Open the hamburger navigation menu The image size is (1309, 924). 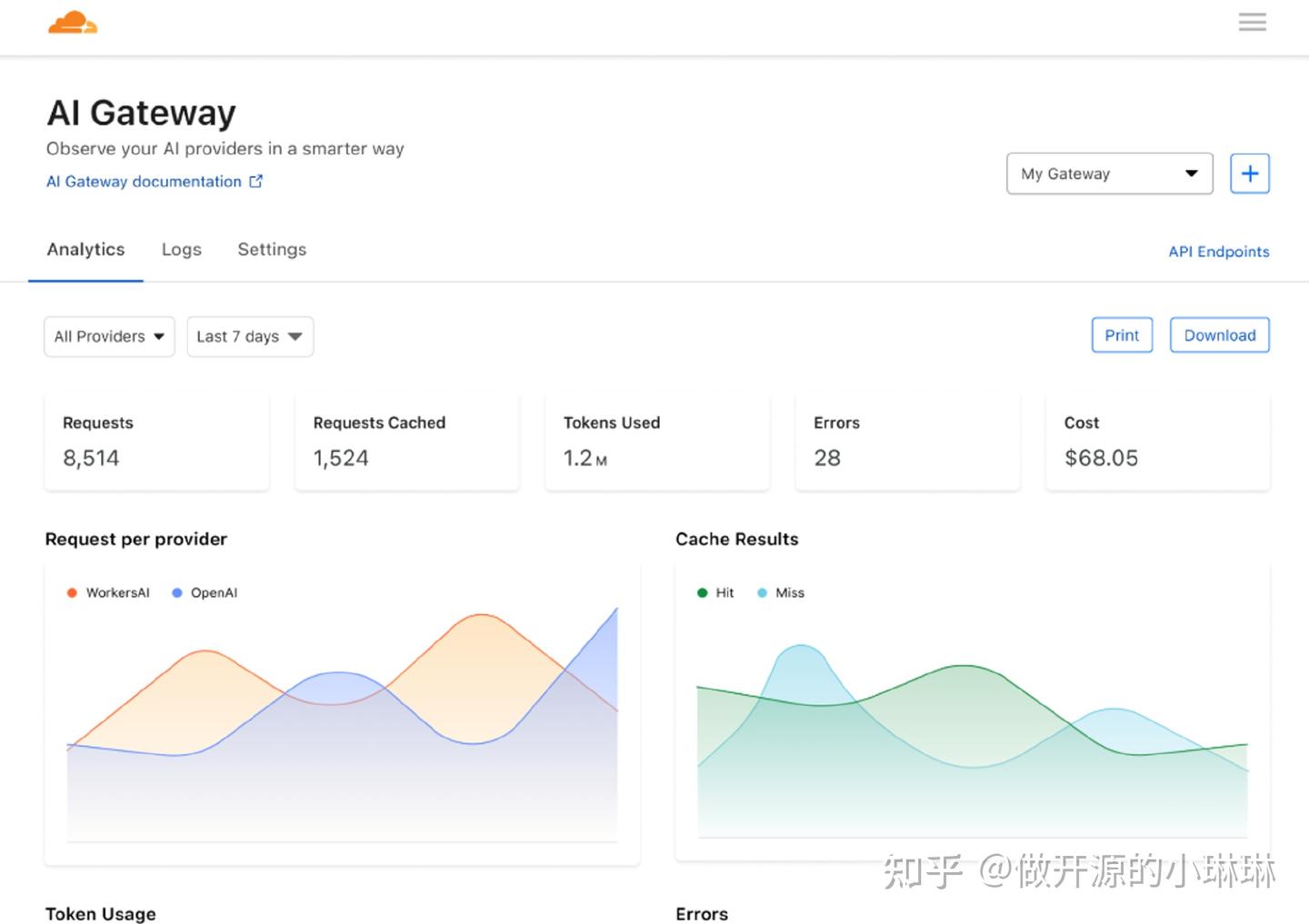[x=1252, y=22]
